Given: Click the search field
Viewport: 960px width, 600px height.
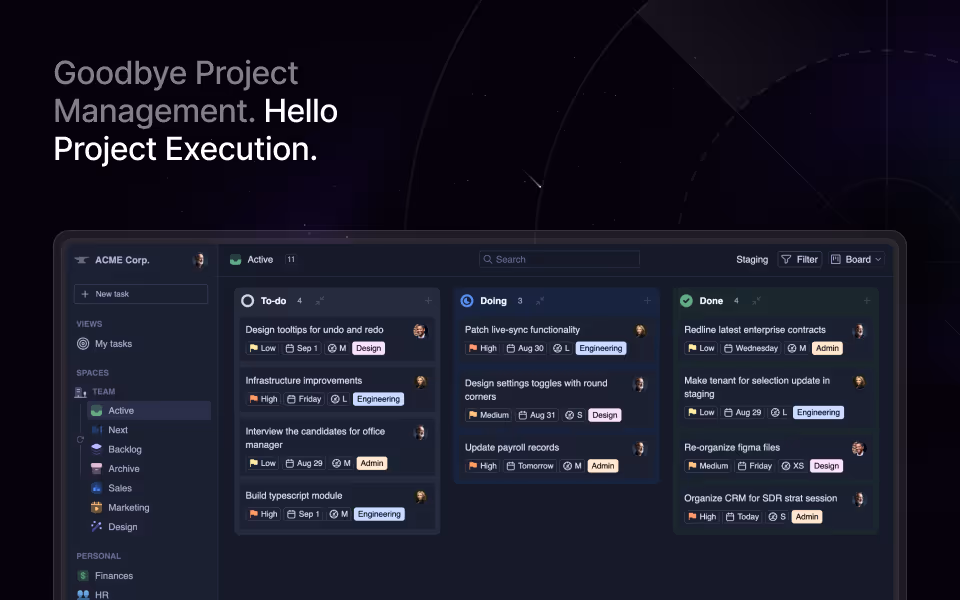Looking at the screenshot, I should pos(559,259).
